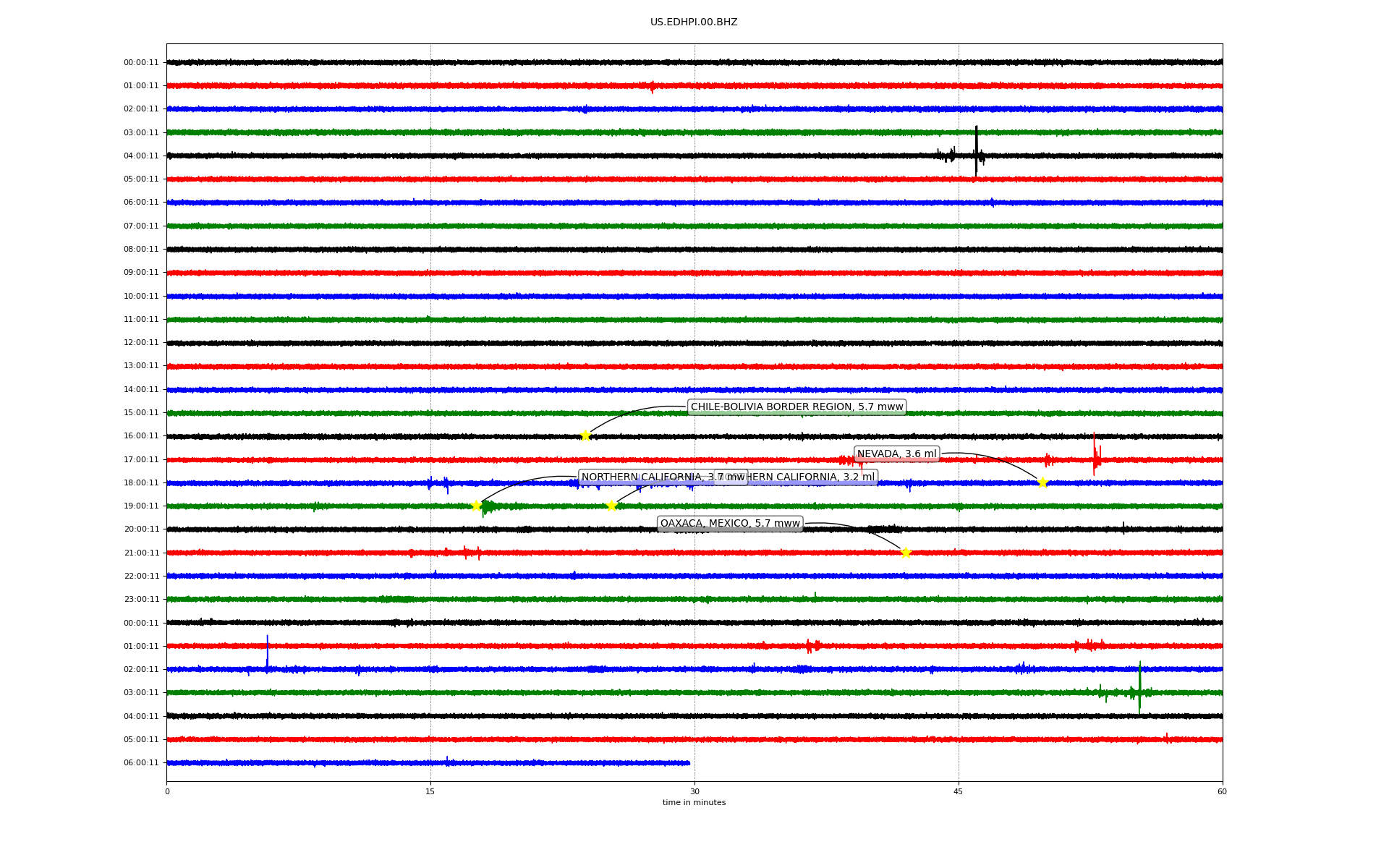Viewport: 1389px width, 868px height.
Task: Click the 21:00:11 trace time label
Action: tap(141, 553)
